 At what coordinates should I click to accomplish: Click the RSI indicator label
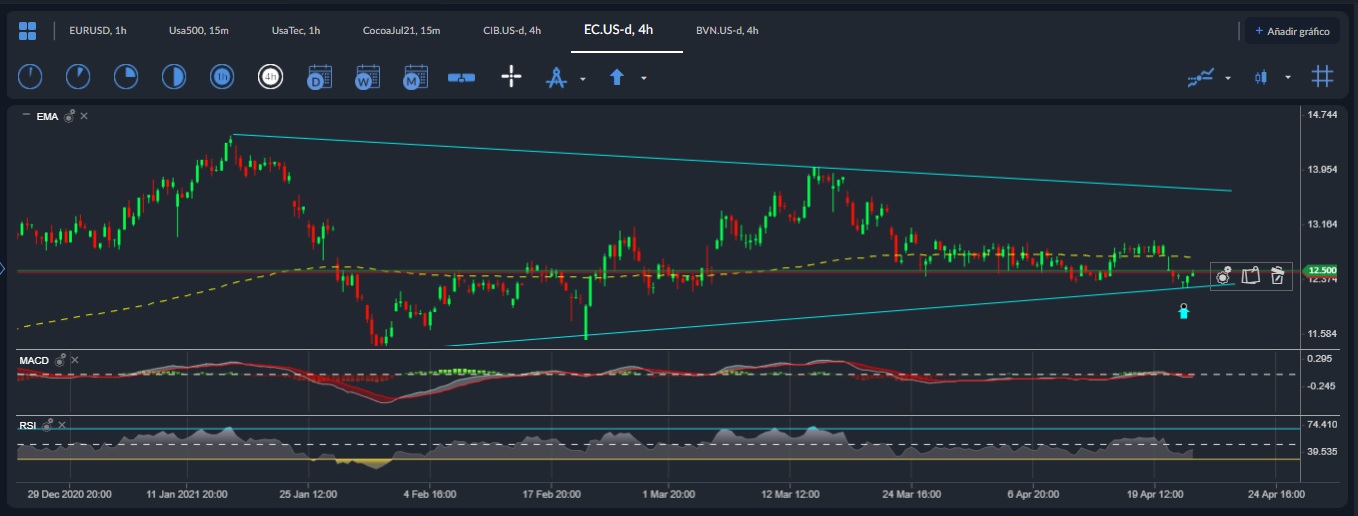(x=28, y=425)
